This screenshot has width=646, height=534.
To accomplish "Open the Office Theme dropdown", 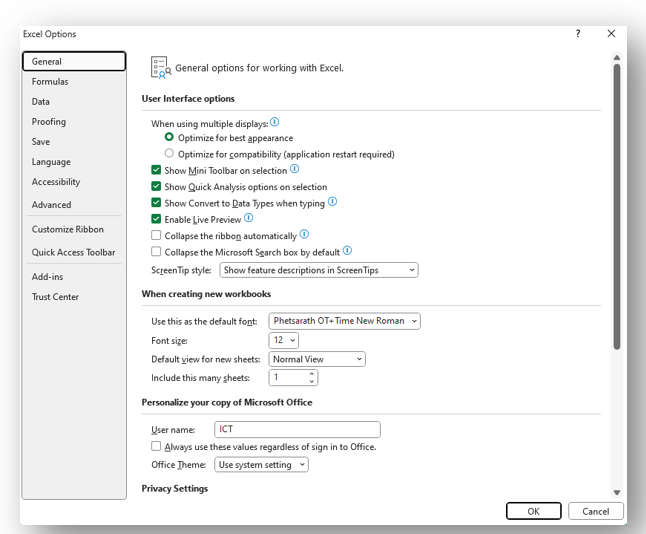I will 261,465.
